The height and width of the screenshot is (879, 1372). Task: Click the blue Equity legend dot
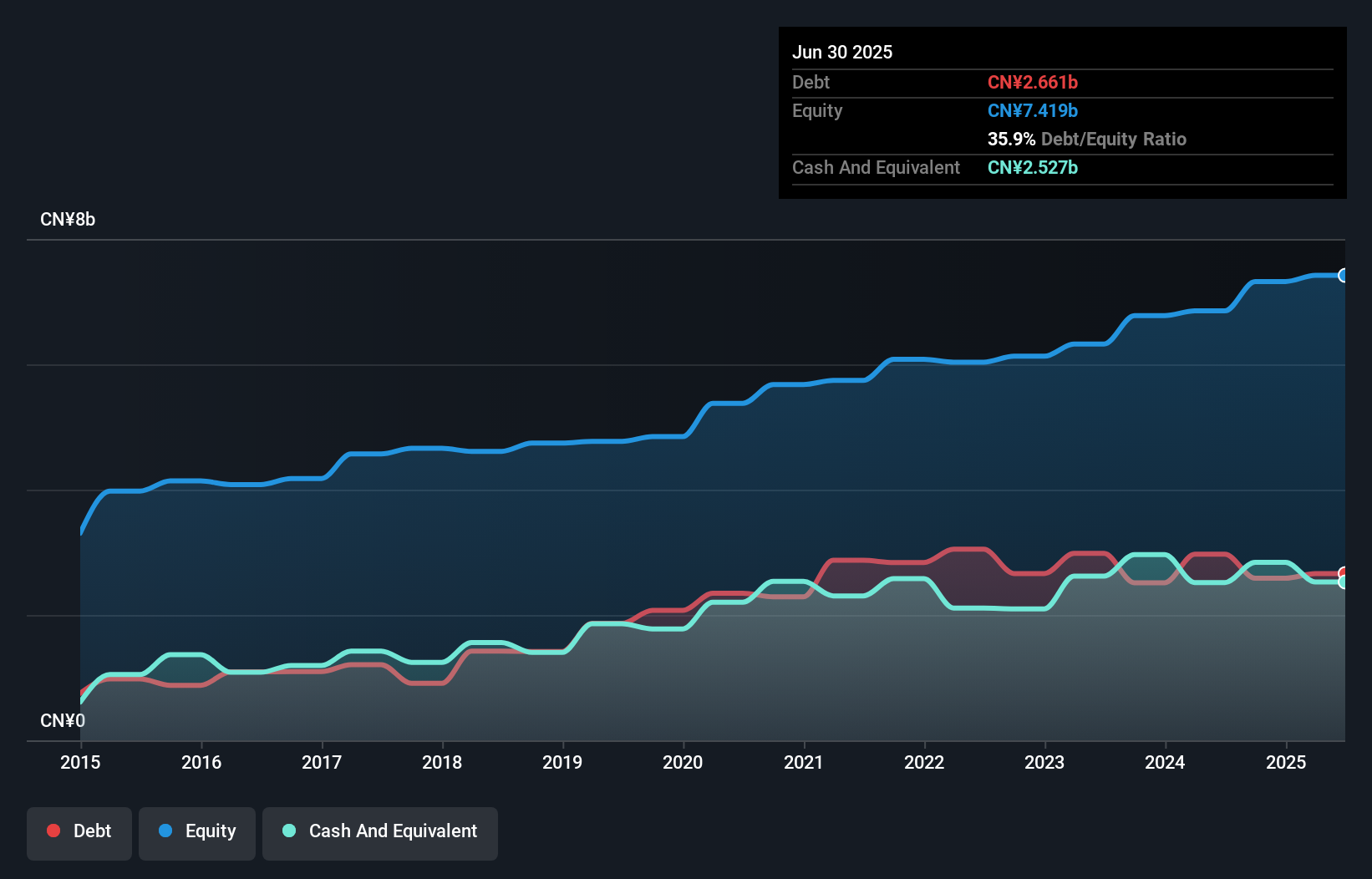[165, 831]
